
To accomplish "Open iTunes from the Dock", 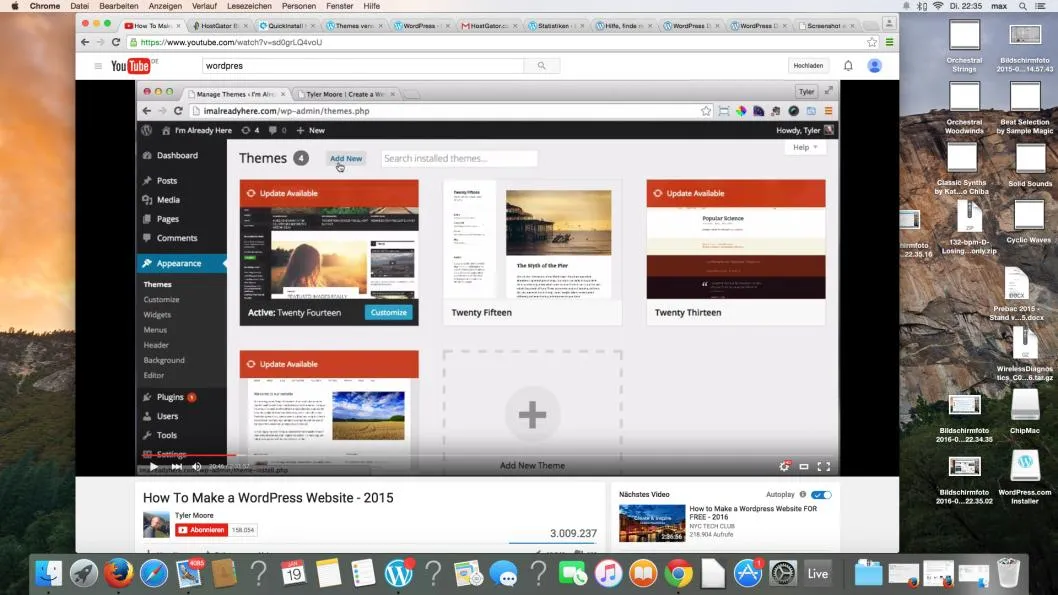I will [x=608, y=574].
